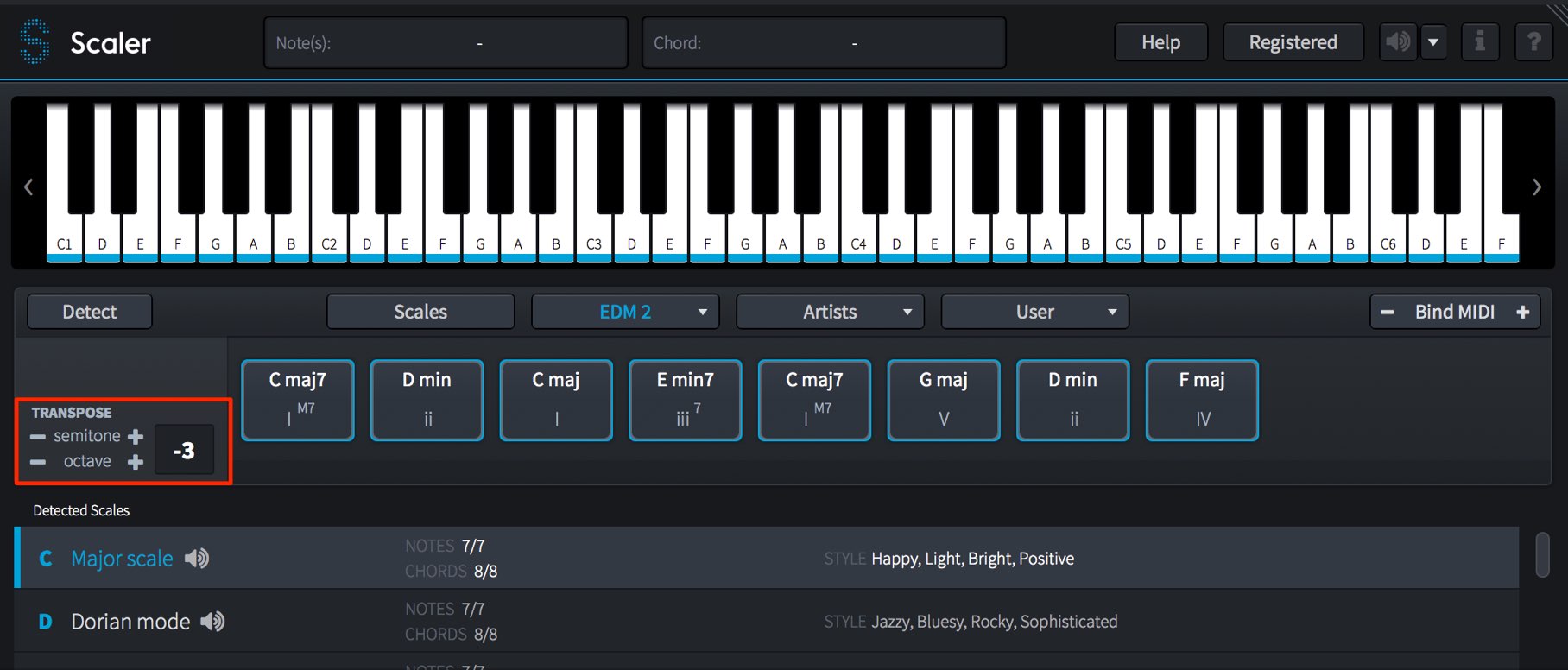Select the F maj chord pad
1568x670 pixels.
(1202, 401)
